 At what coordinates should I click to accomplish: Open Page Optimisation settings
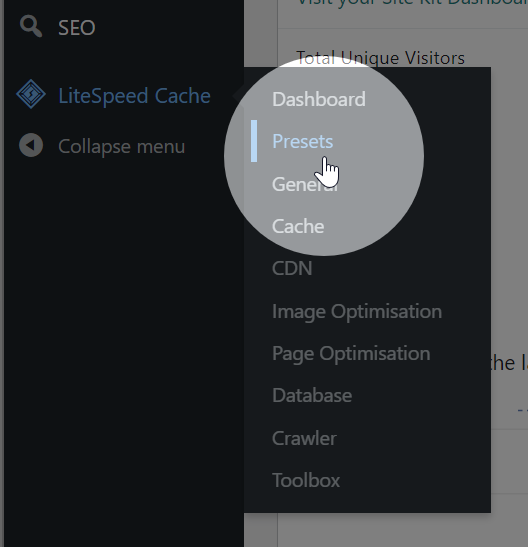click(x=351, y=353)
